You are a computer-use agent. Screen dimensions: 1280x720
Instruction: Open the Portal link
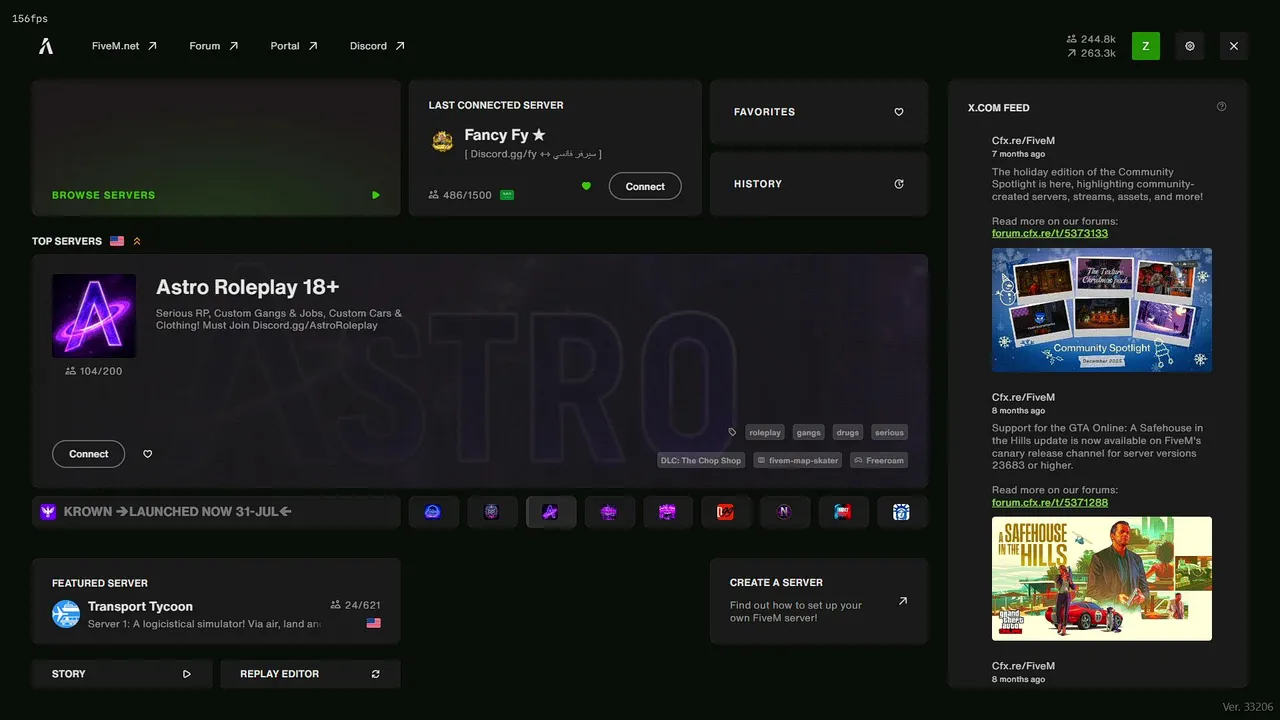(294, 46)
